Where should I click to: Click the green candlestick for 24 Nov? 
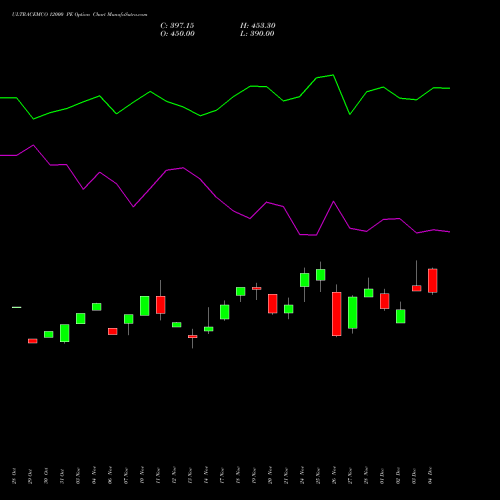pyautogui.click(x=305, y=280)
